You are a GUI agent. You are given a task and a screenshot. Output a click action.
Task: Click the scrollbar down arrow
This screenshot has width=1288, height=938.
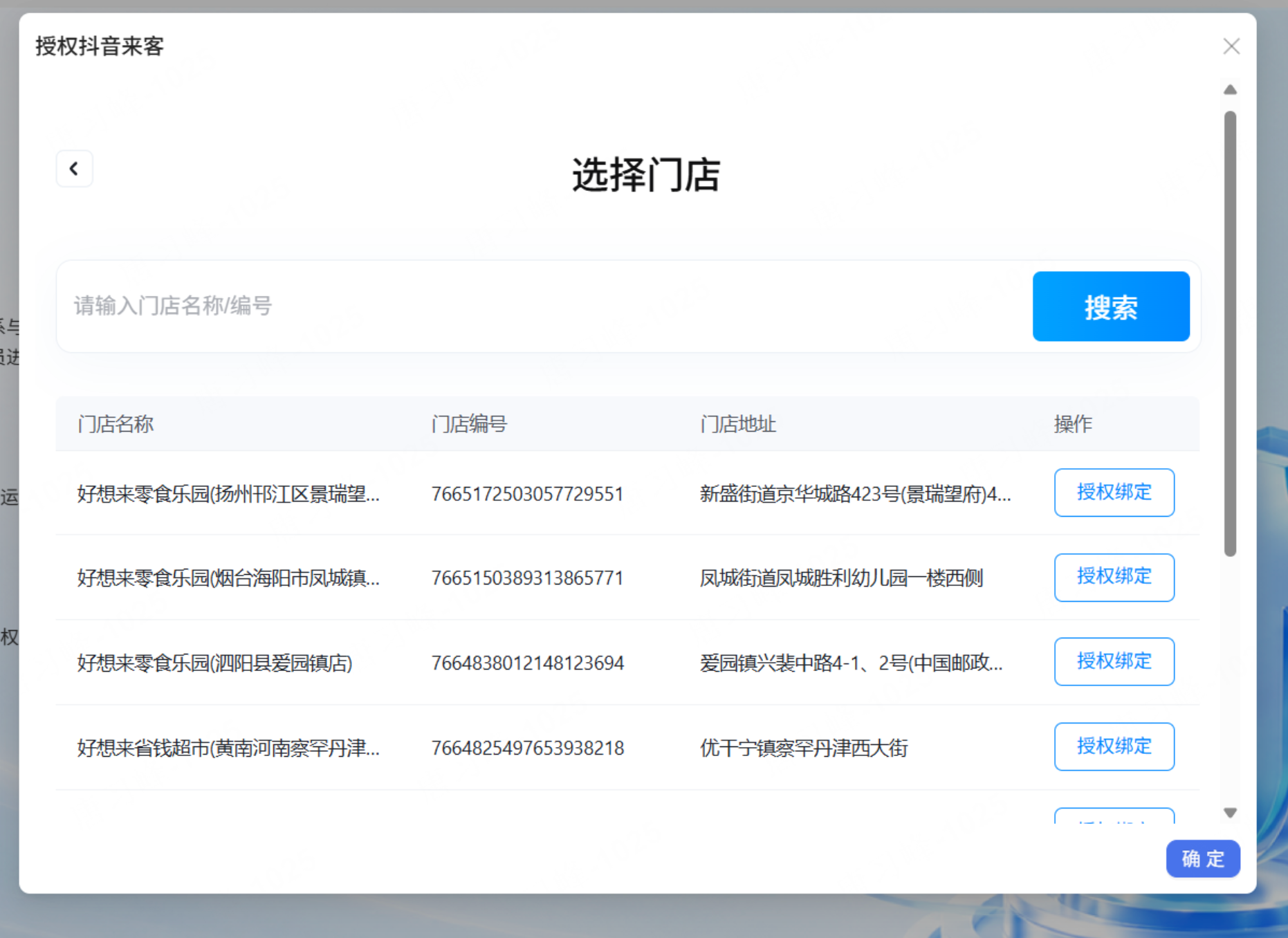[x=1230, y=813]
